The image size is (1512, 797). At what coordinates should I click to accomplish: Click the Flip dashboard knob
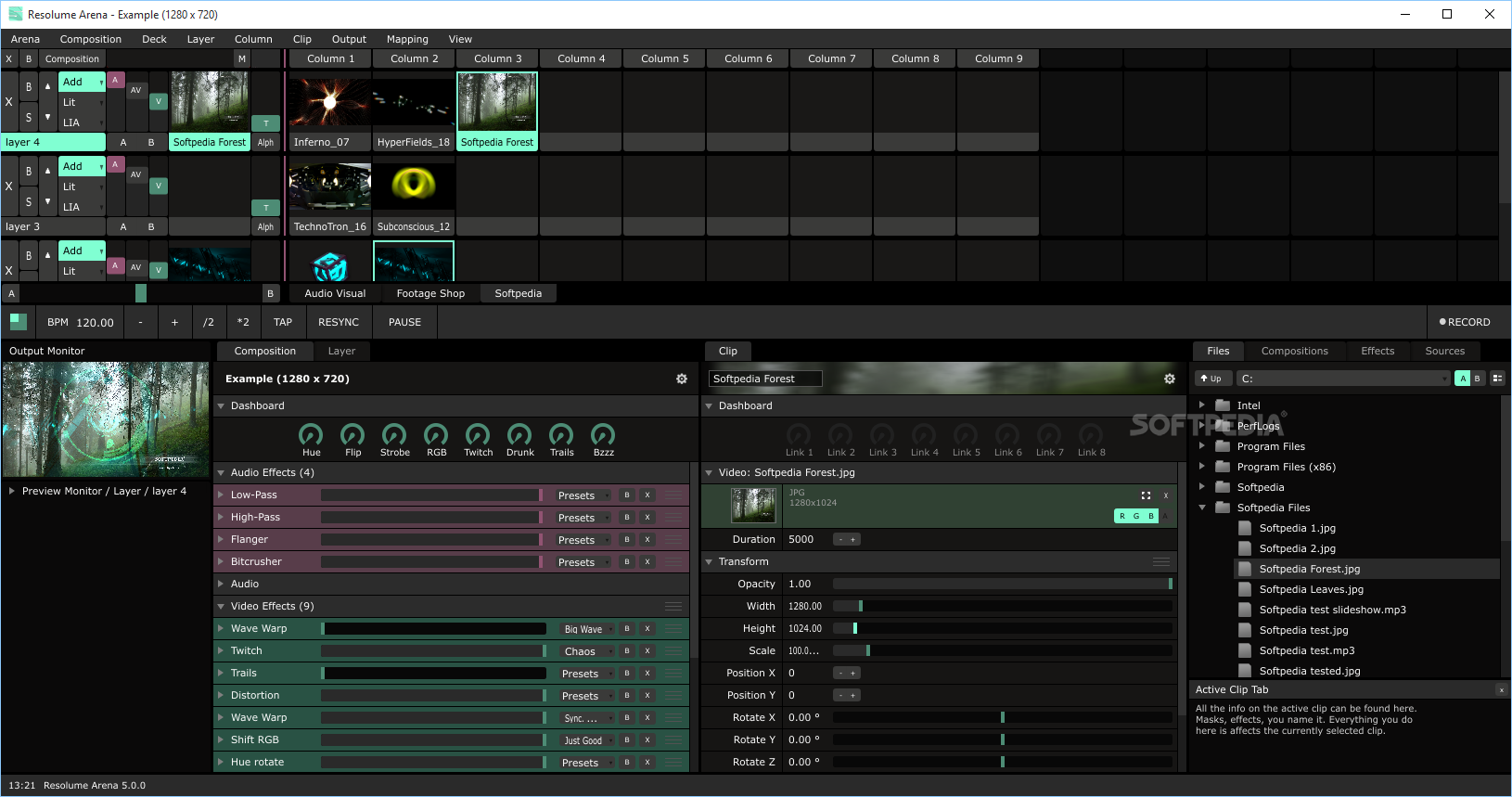pyautogui.click(x=352, y=434)
